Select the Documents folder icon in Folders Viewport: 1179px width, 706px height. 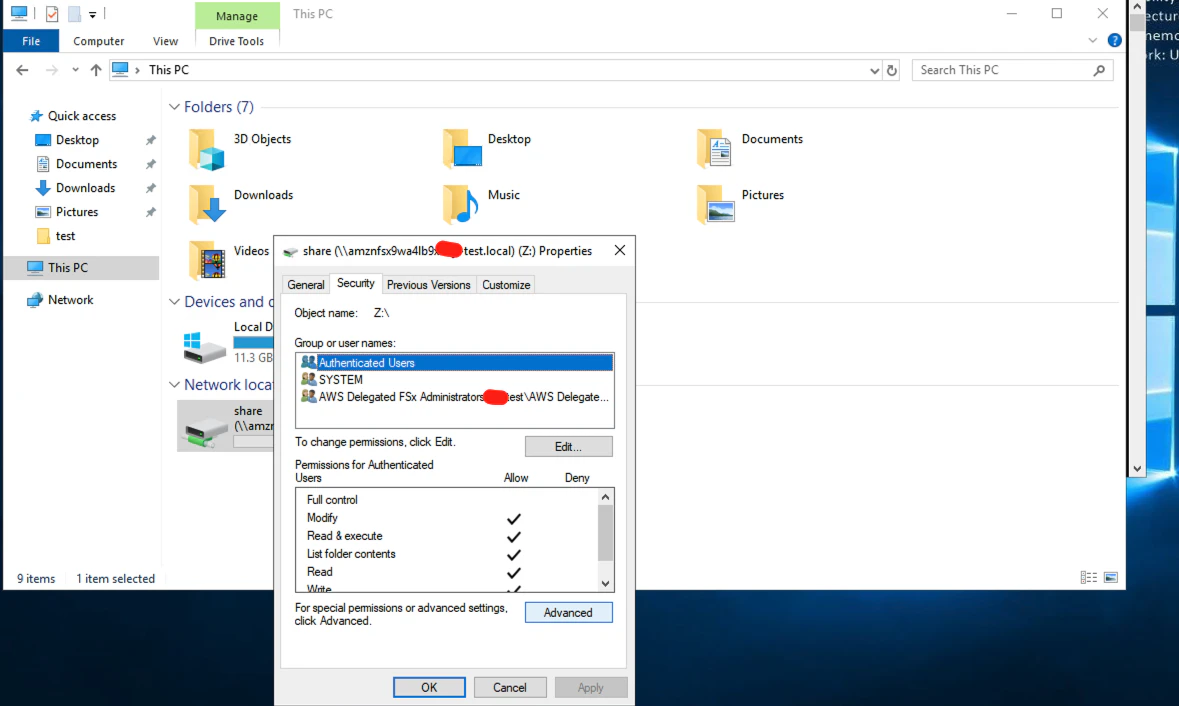[x=714, y=148]
